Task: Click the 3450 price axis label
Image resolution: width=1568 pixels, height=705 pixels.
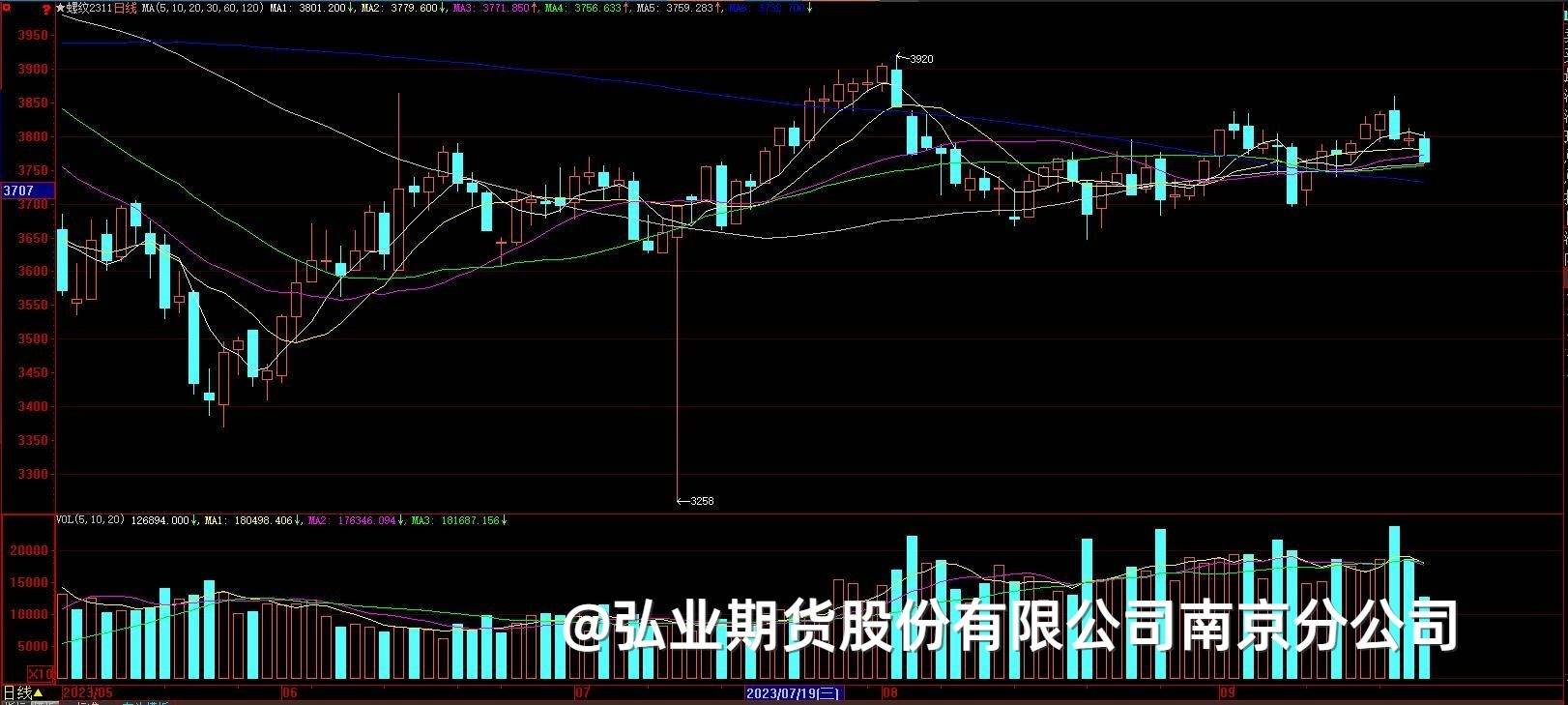Action: tap(32, 373)
